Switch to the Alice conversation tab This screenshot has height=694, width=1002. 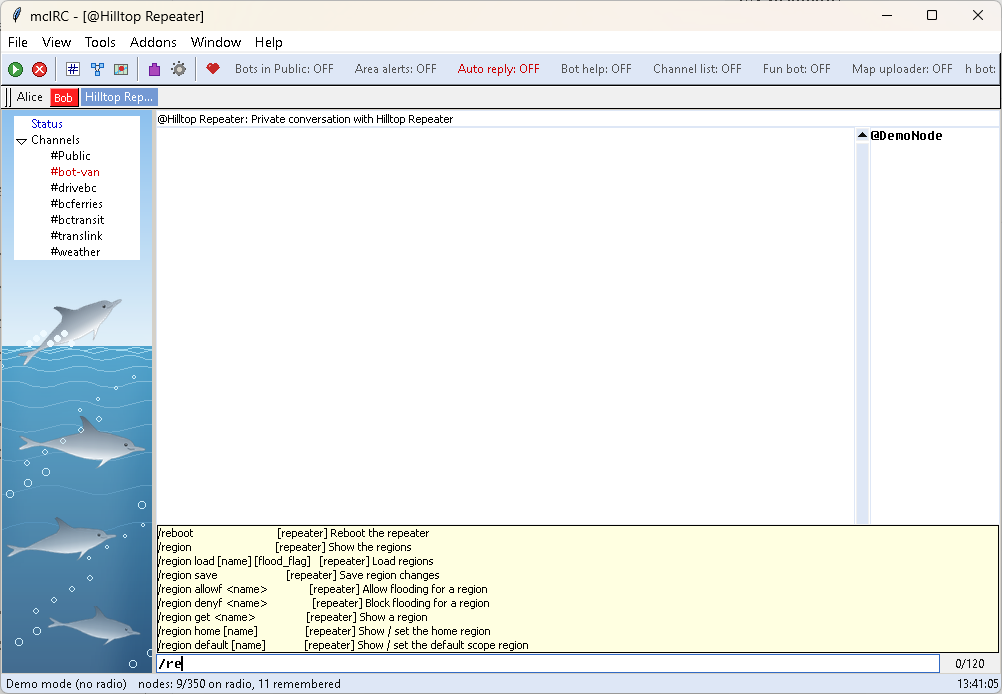29,97
